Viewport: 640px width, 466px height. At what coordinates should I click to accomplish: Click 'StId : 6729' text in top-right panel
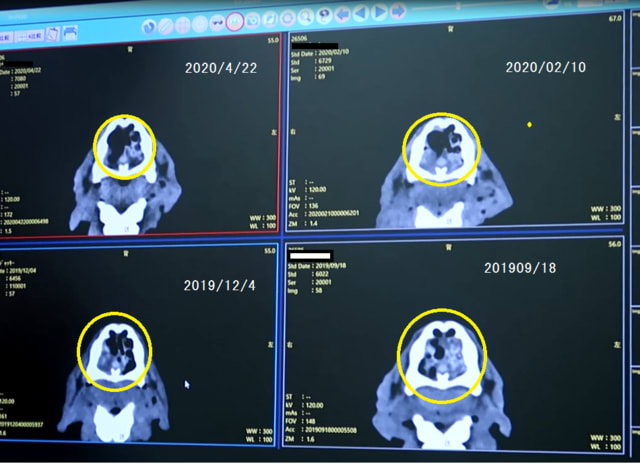[x=311, y=61]
